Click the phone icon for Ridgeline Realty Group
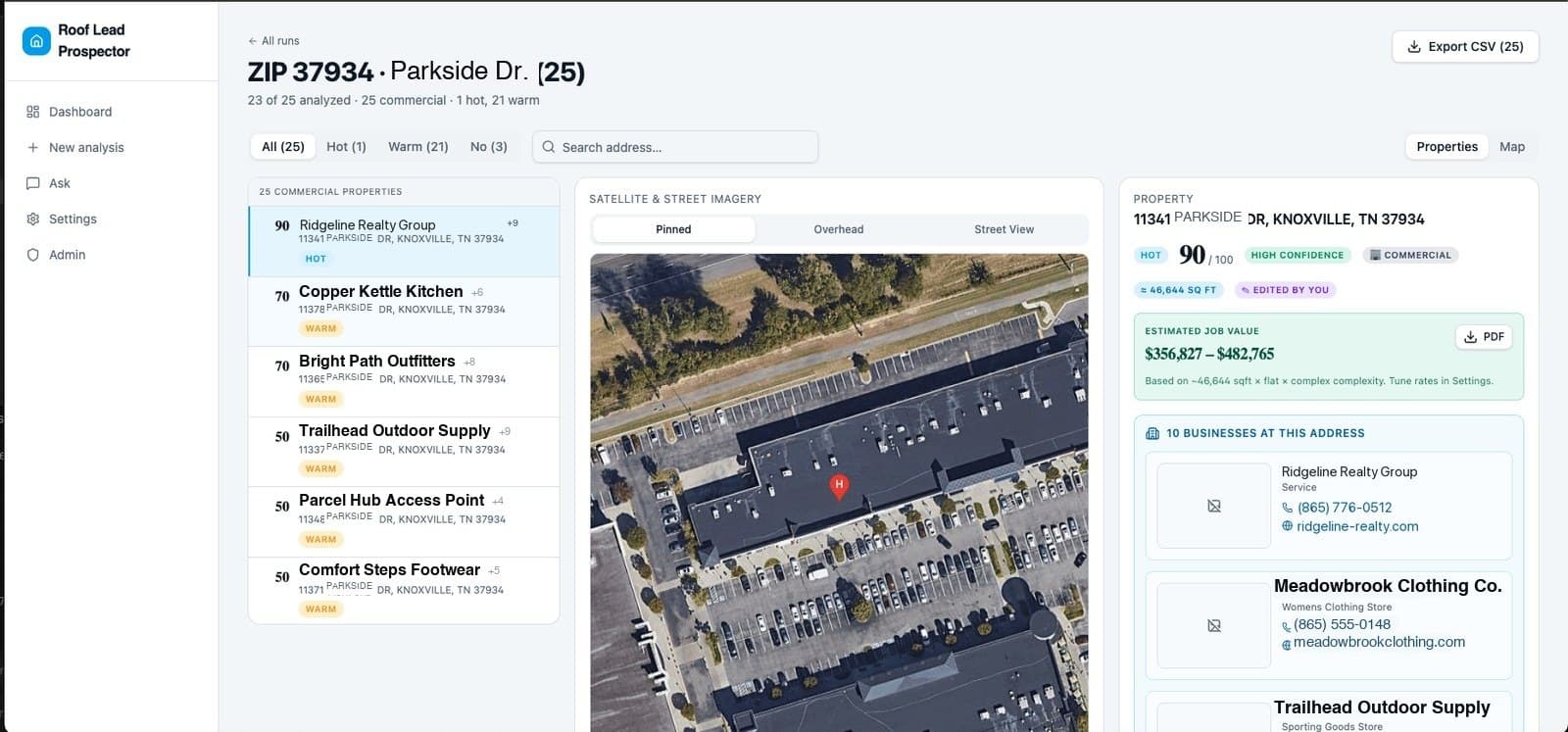The height and width of the screenshot is (732, 1568). click(1287, 508)
